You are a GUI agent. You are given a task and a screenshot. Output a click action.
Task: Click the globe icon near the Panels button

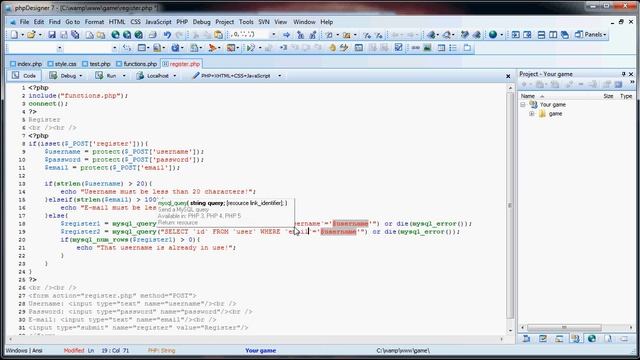[493, 35]
